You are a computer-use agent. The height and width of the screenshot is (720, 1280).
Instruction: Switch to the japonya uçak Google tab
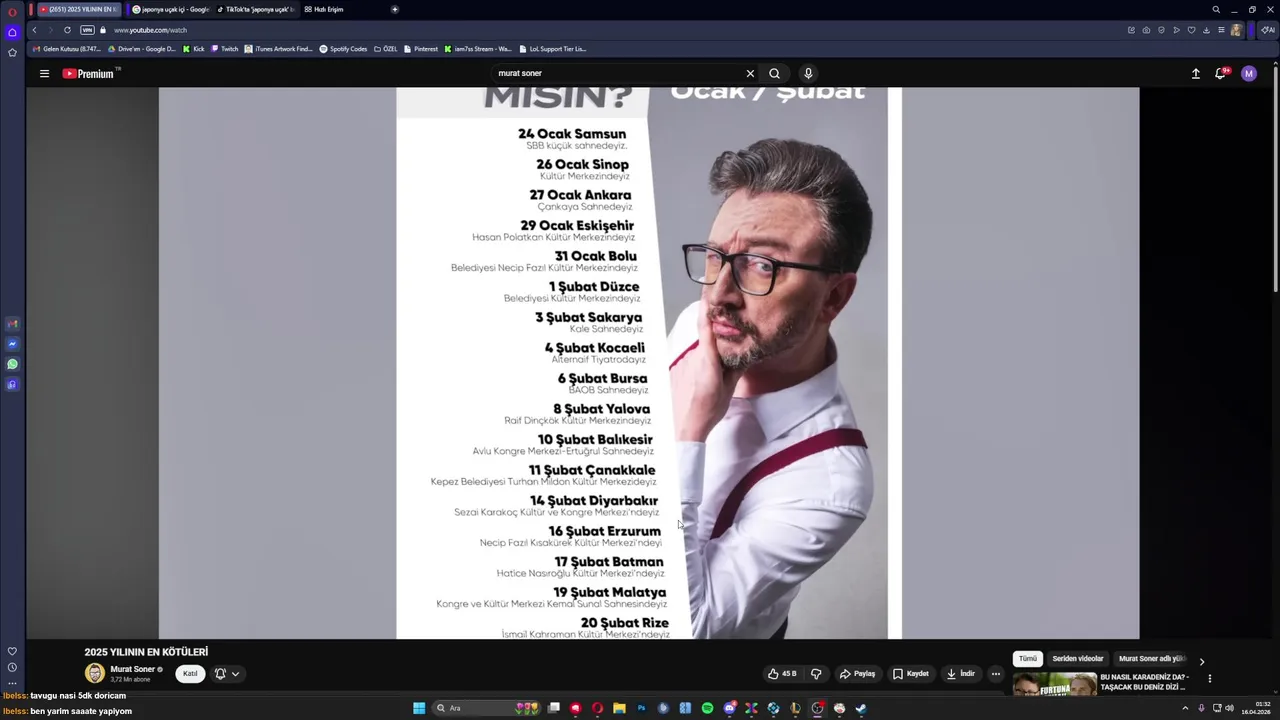coord(170,9)
